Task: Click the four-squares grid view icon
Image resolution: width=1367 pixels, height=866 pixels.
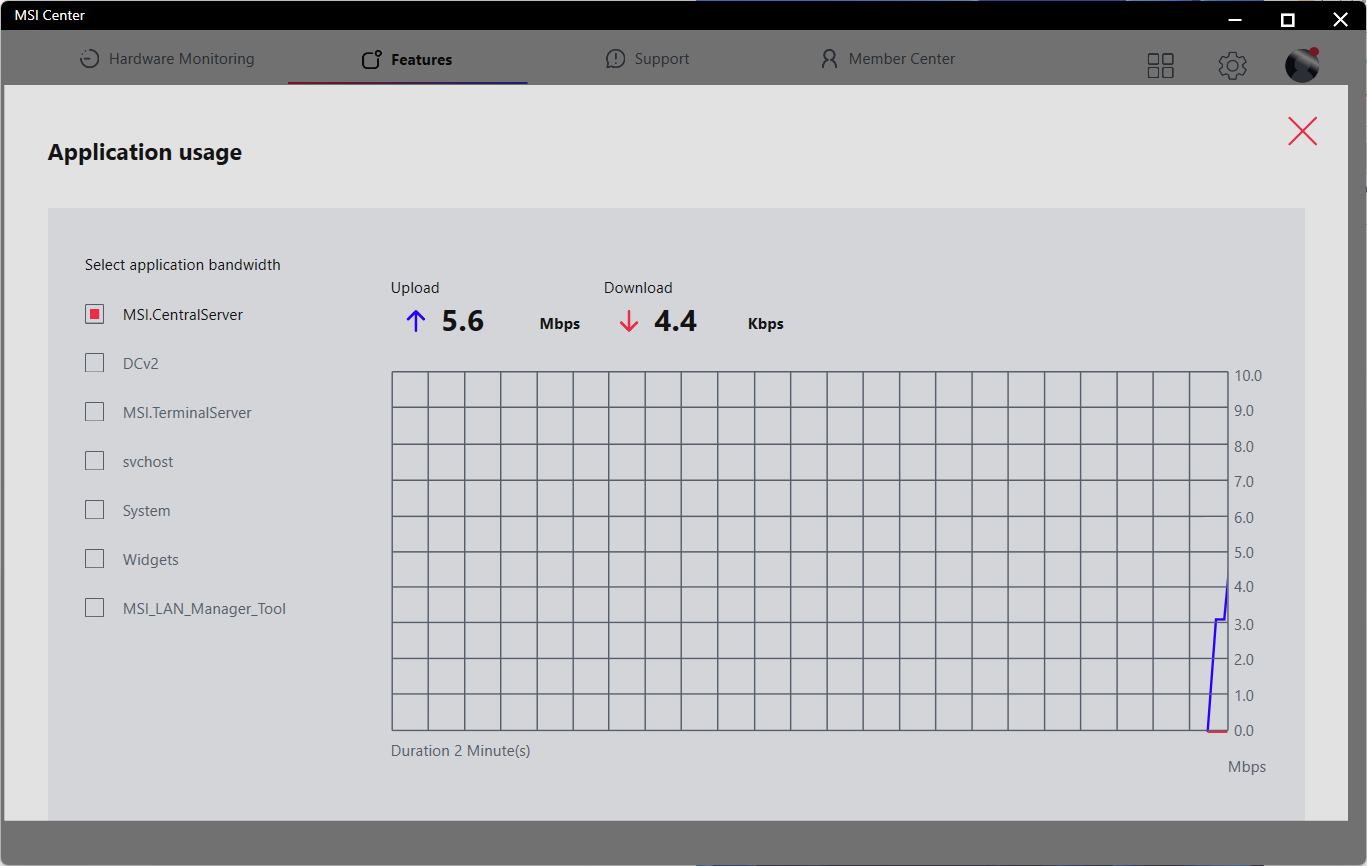Action: coord(1160,66)
